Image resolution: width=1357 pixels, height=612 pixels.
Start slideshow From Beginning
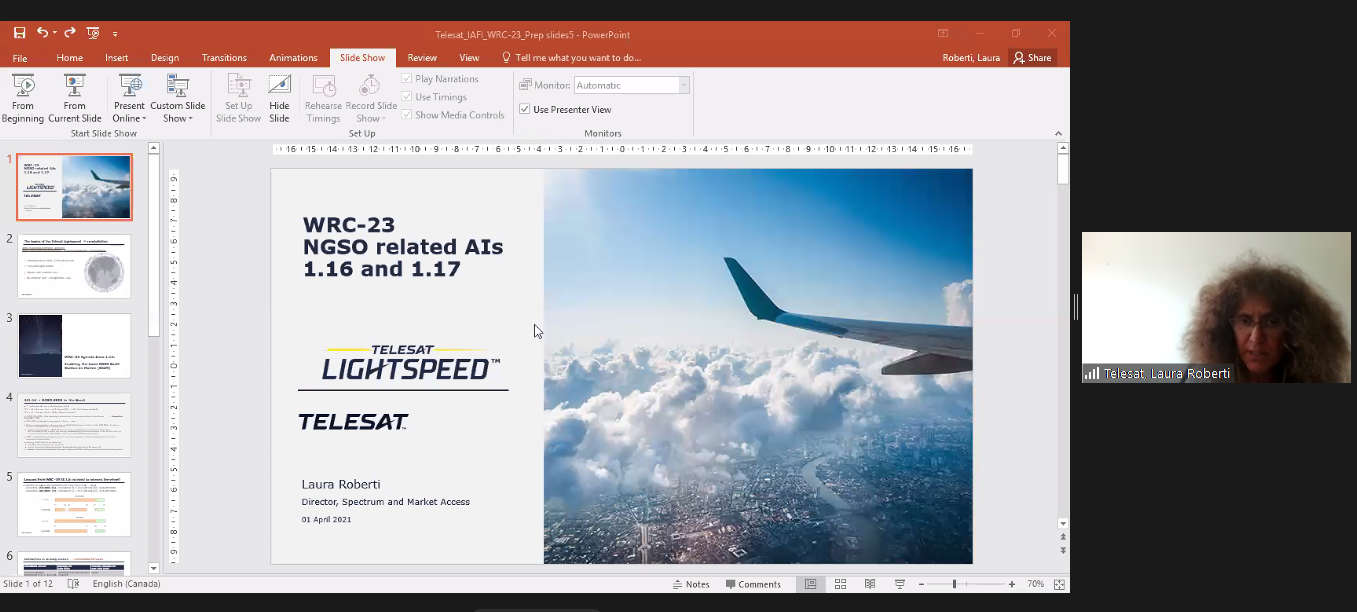click(x=22, y=98)
